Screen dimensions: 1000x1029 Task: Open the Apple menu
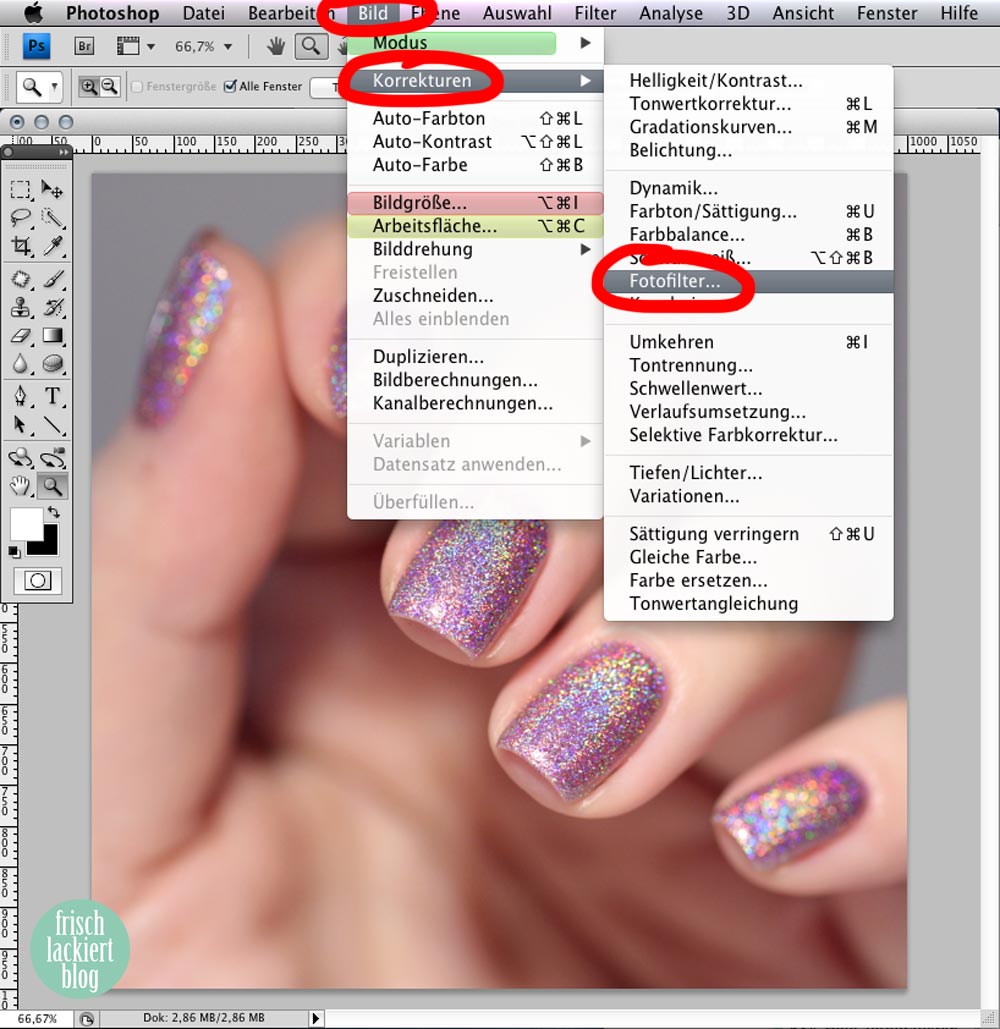coord(33,12)
